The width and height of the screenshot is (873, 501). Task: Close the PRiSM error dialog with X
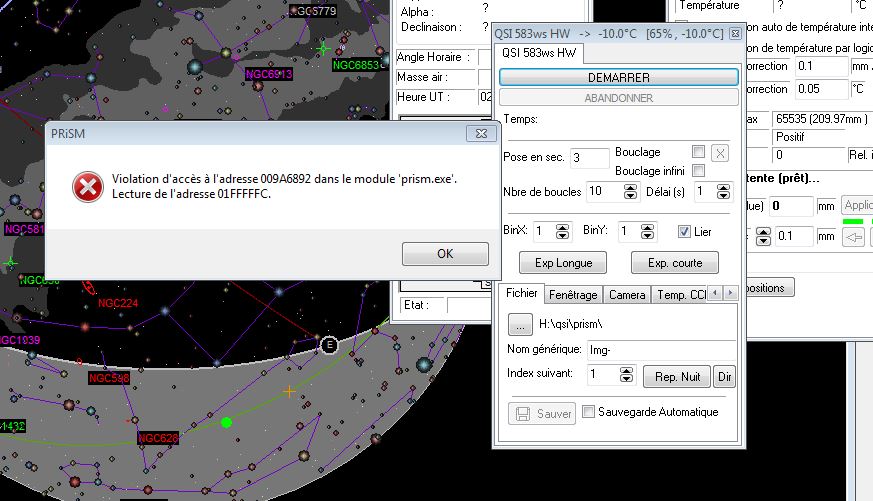pyautogui.click(x=482, y=133)
